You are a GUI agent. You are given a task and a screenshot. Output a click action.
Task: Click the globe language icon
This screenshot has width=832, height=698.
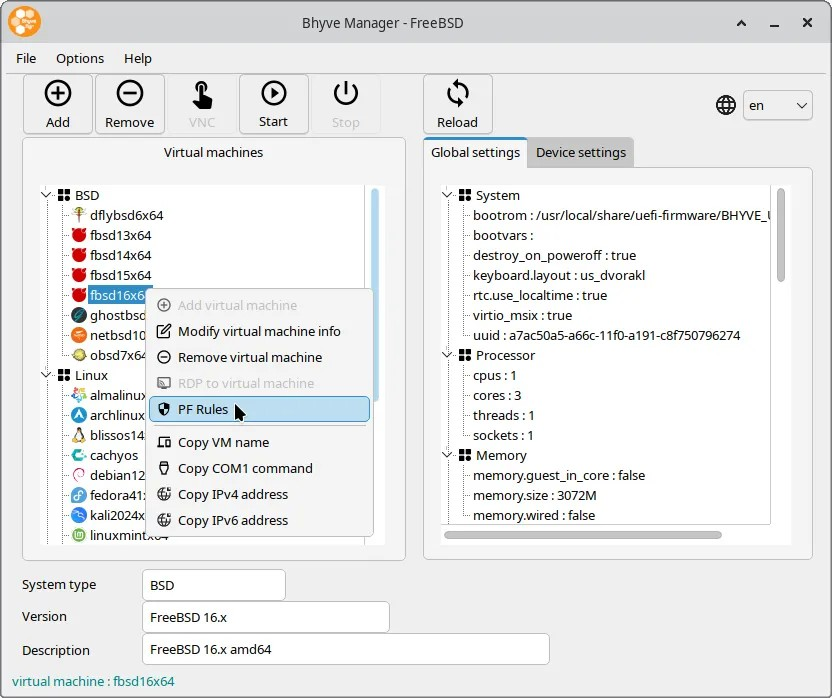(x=726, y=105)
